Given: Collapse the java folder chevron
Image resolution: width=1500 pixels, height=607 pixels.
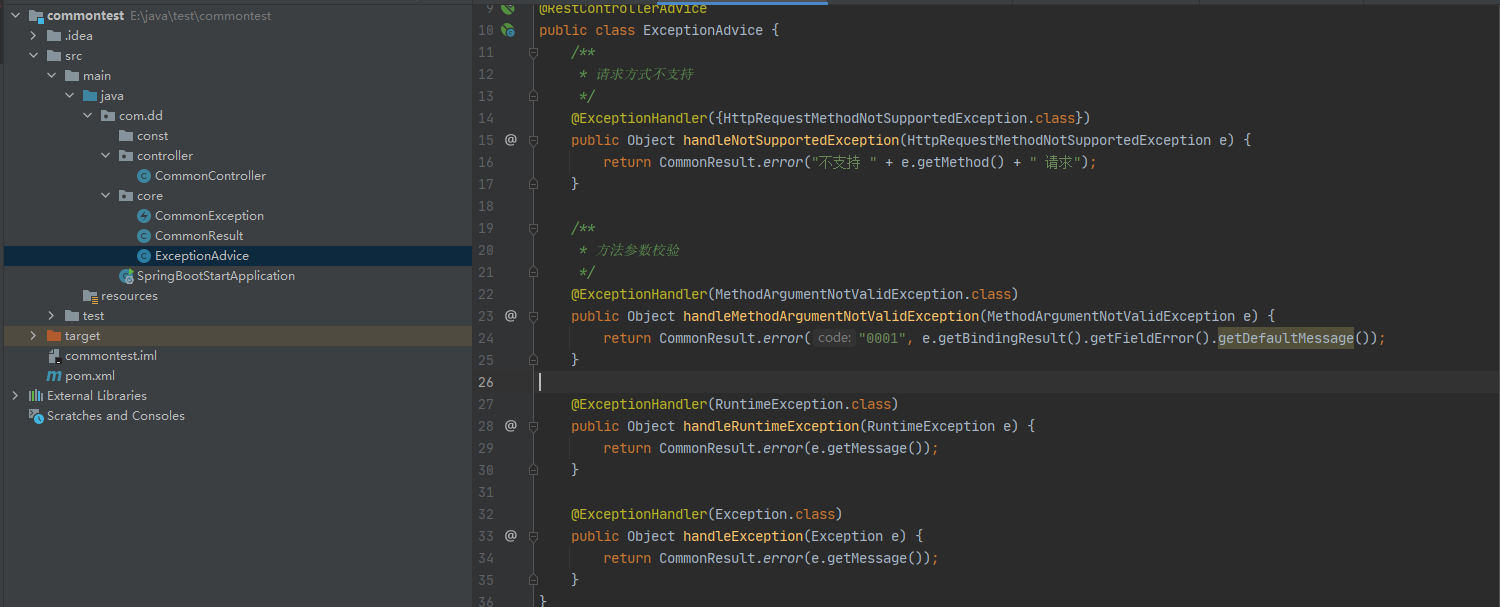Looking at the screenshot, I should pos(69,96).
